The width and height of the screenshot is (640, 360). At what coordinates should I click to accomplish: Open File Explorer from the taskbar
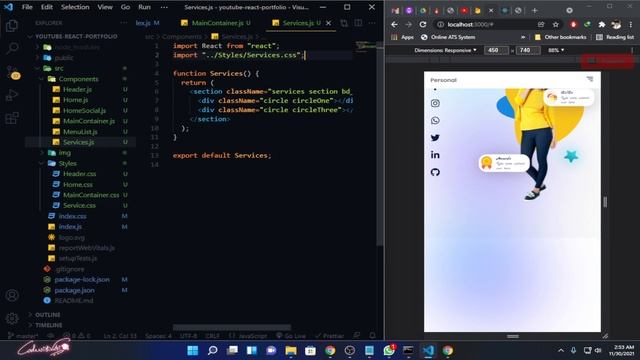click(291, 350)
